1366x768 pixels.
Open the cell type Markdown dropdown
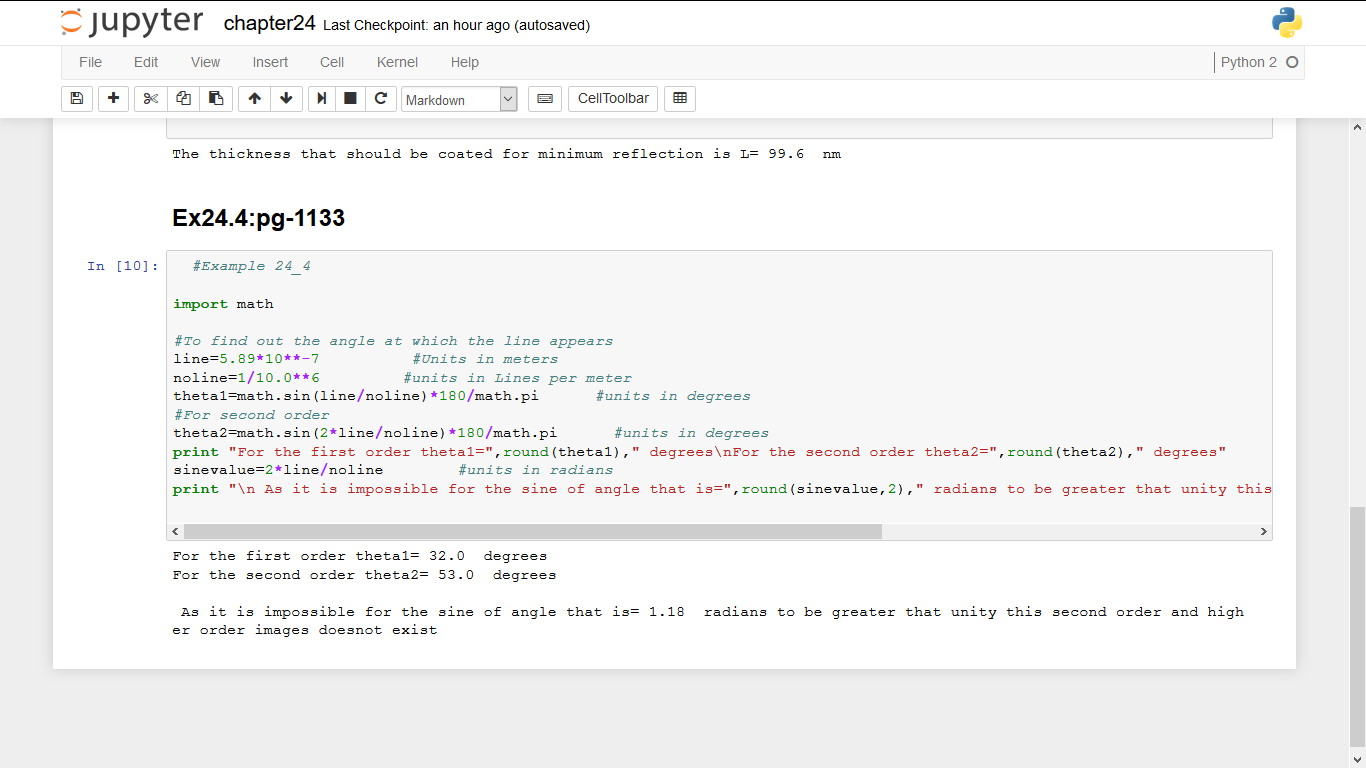459,99
